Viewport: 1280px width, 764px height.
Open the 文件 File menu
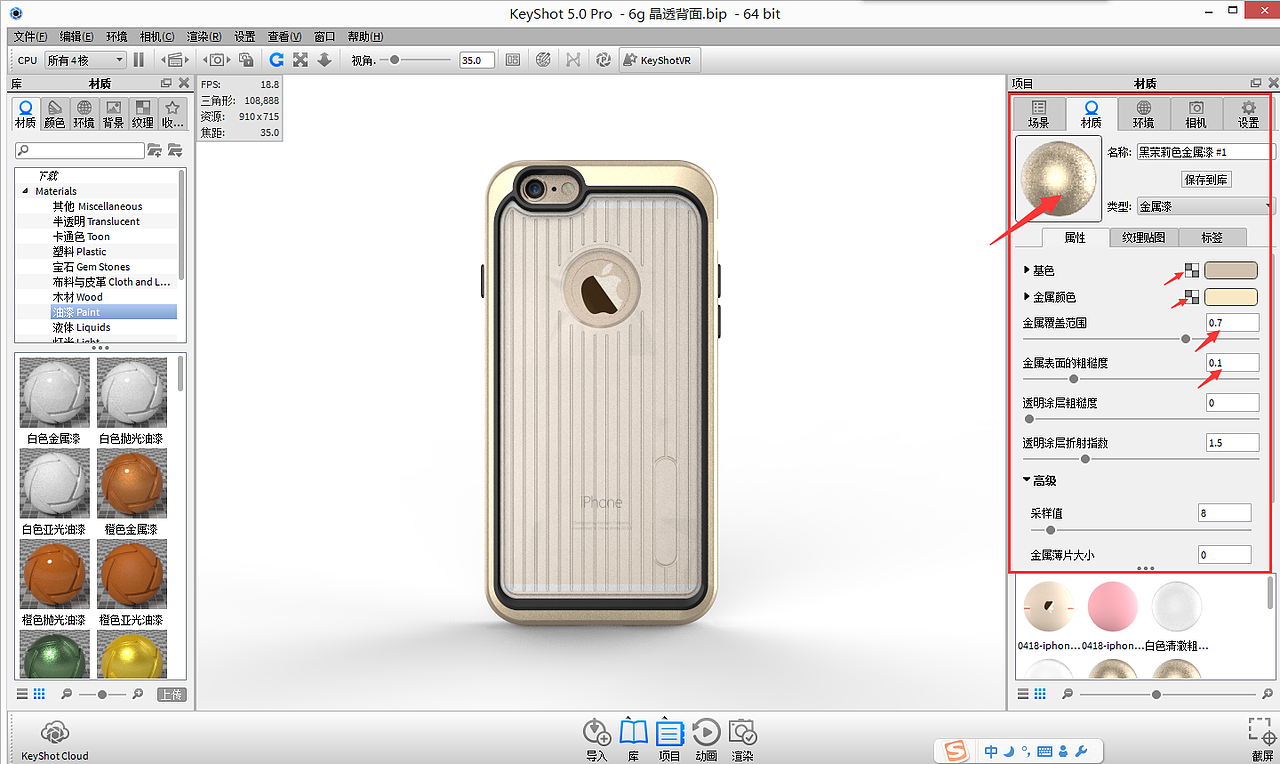click(x=31, y=36)
